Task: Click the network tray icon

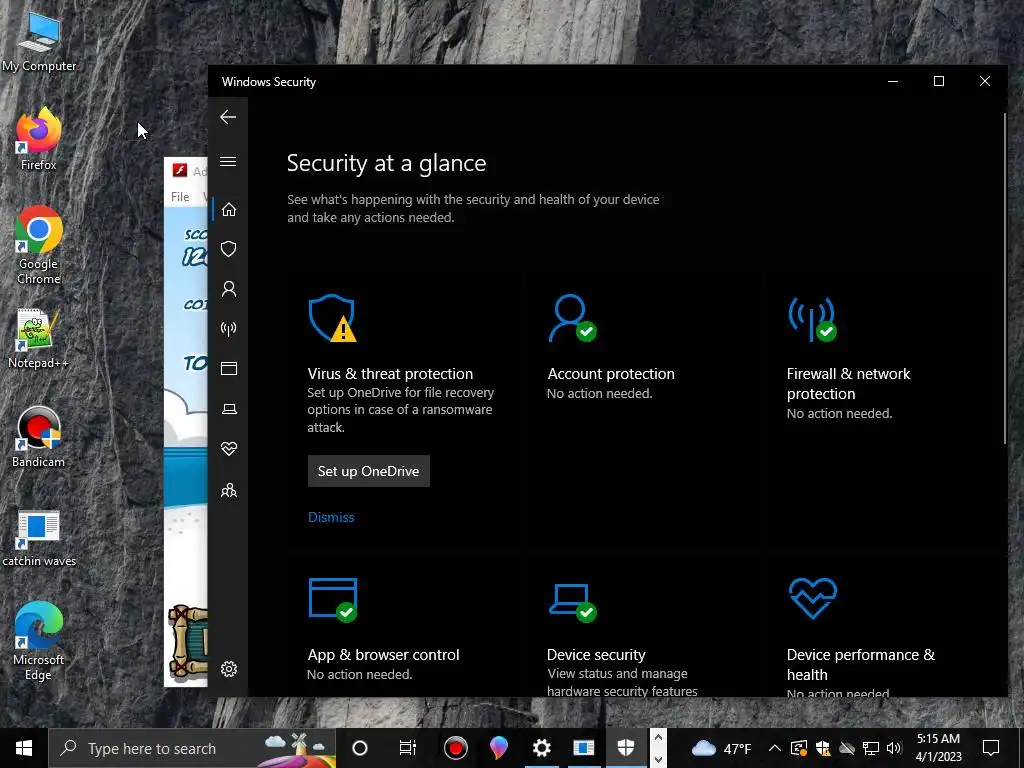Action: pyautogui.click(x=871, y=748)
